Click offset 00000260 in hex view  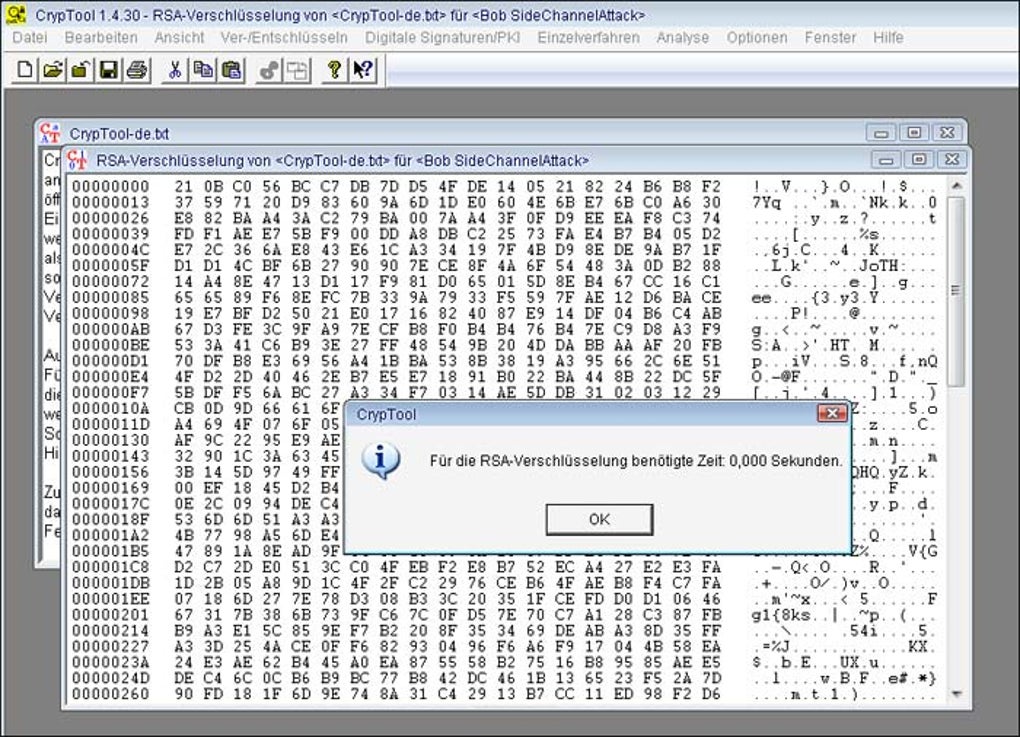111,693
